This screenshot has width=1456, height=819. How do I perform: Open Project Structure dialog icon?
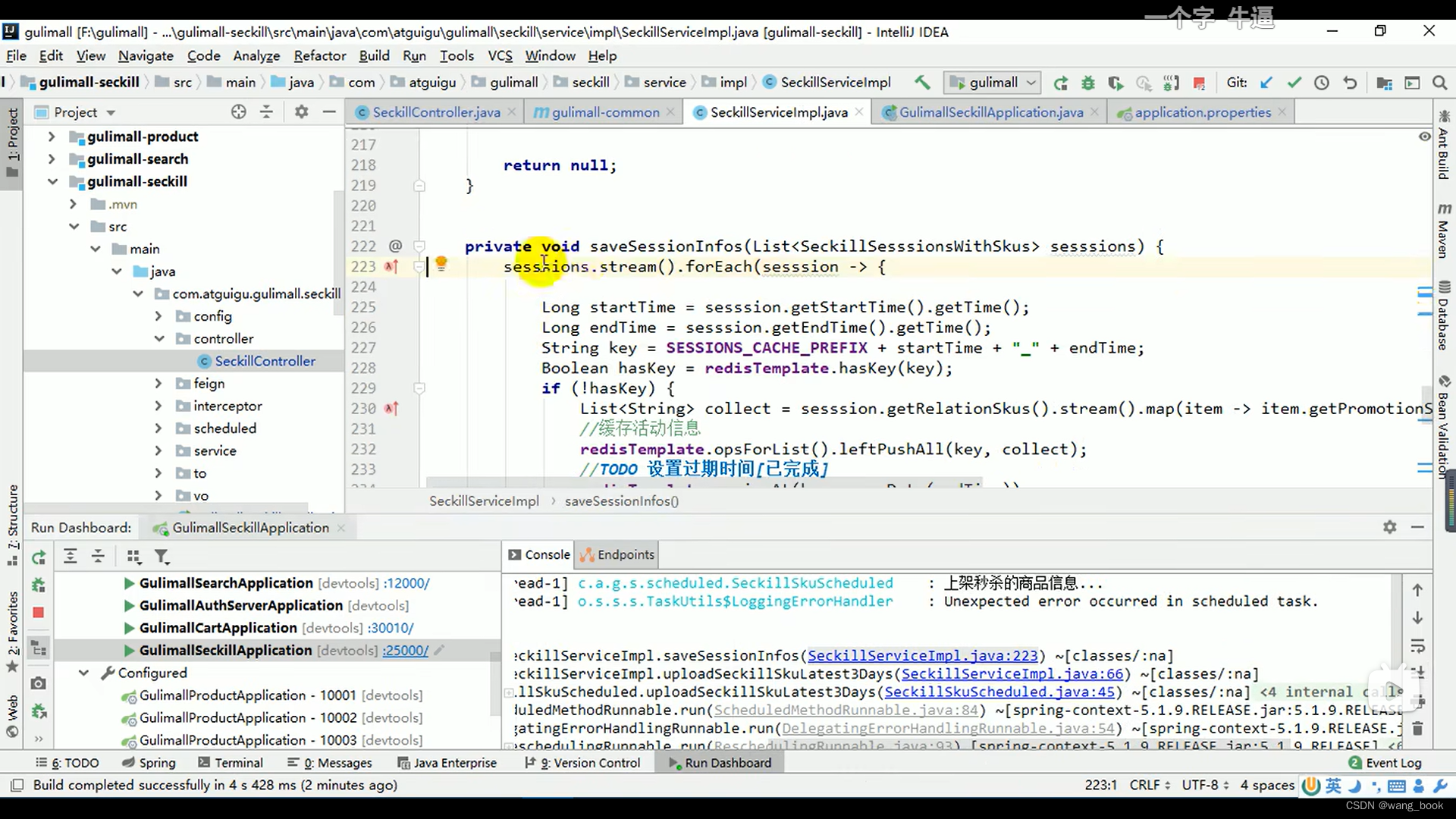point(1384,83)
